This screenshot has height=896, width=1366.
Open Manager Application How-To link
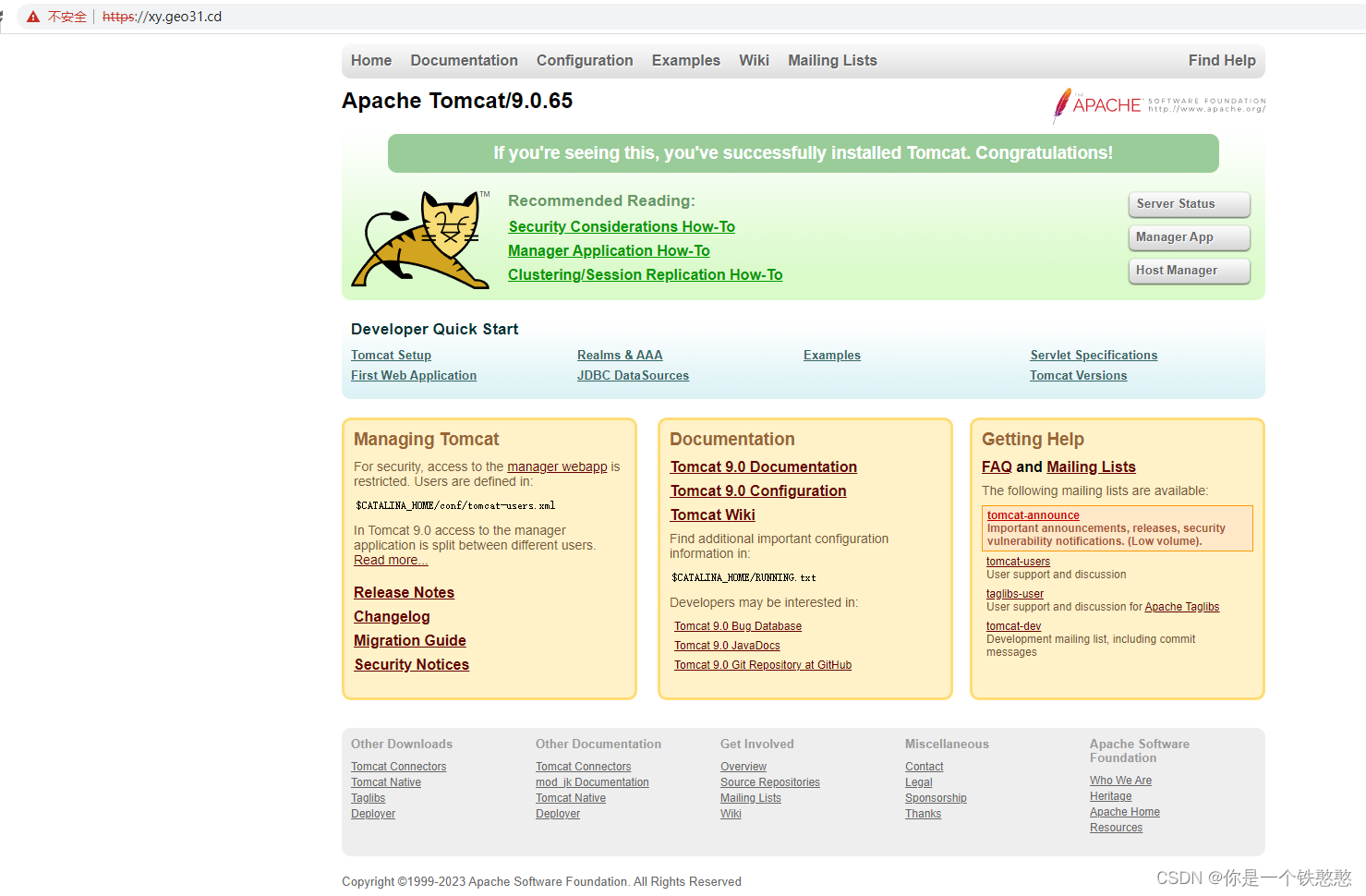coord(609,250)
